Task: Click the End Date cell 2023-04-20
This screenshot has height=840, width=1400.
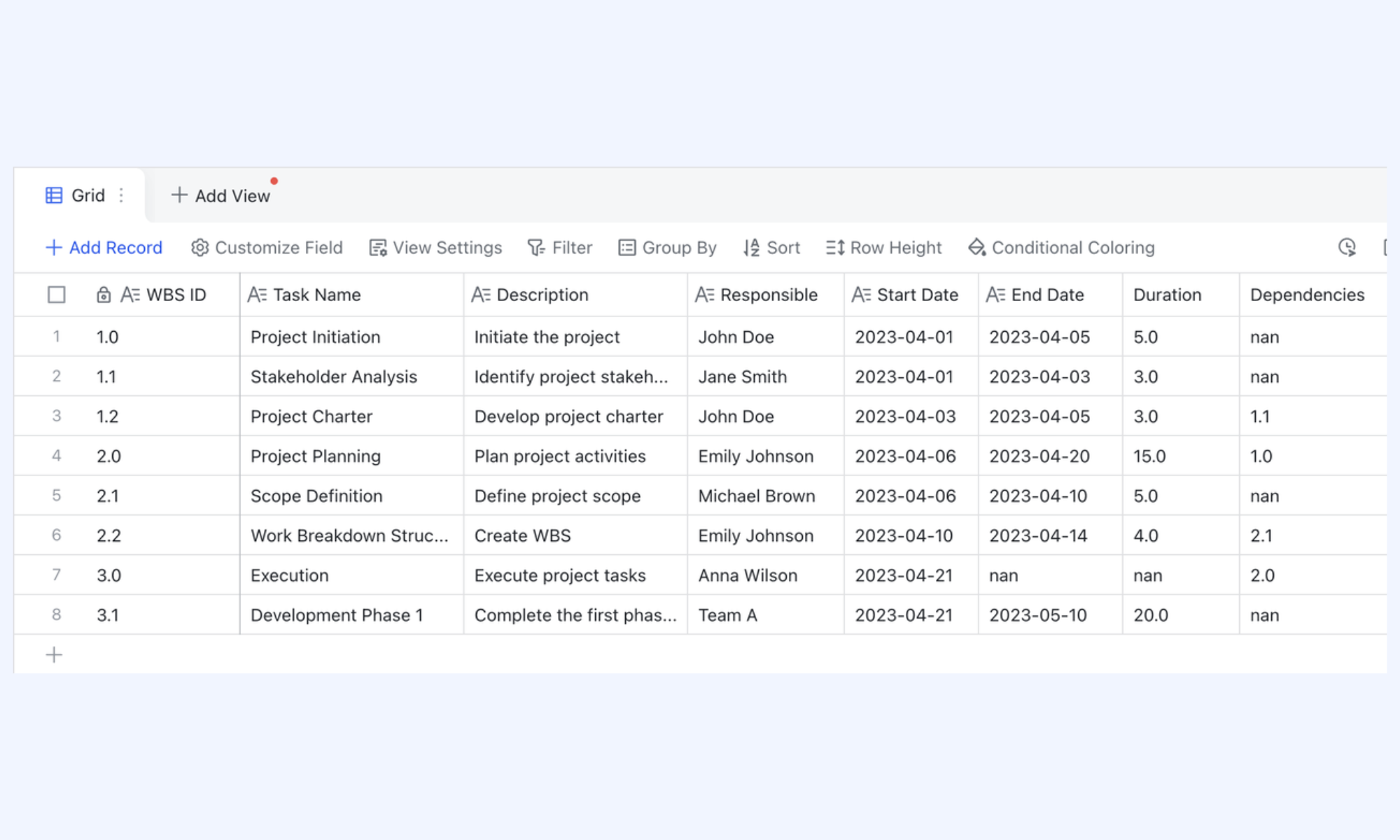Action: (x=1050, y=456)
